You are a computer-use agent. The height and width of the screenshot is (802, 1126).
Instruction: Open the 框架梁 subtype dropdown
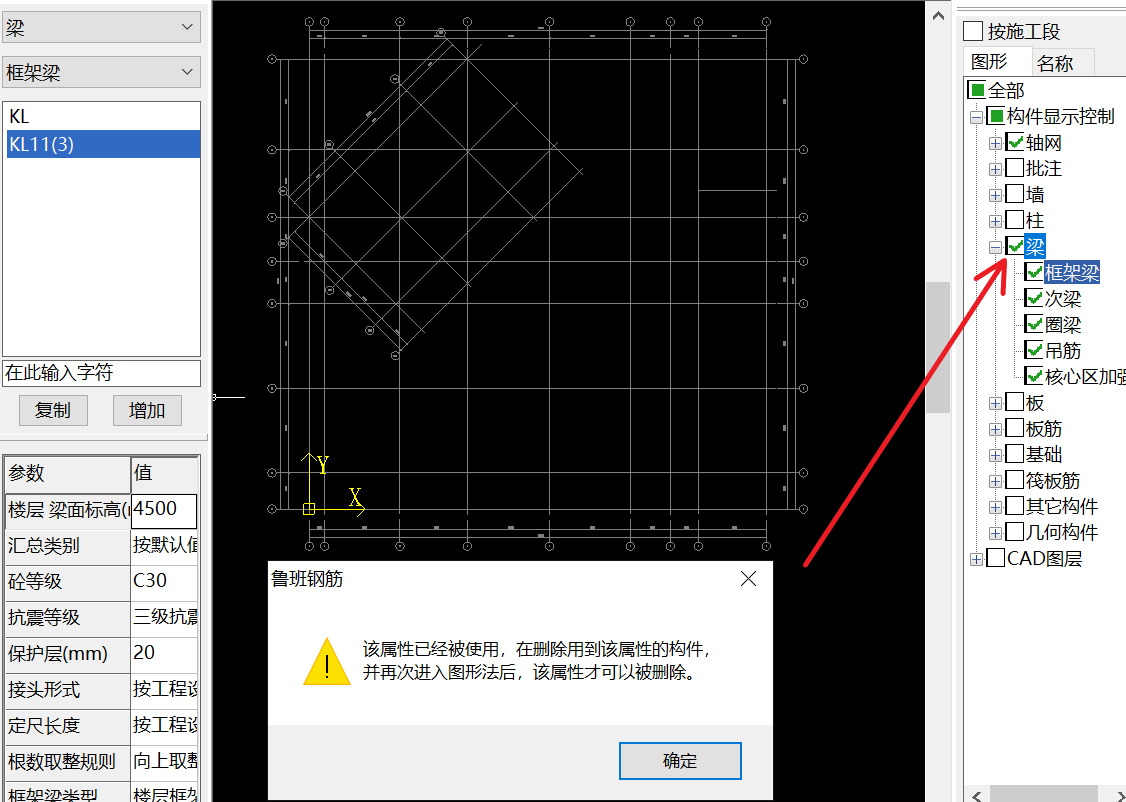pos(101,72)
